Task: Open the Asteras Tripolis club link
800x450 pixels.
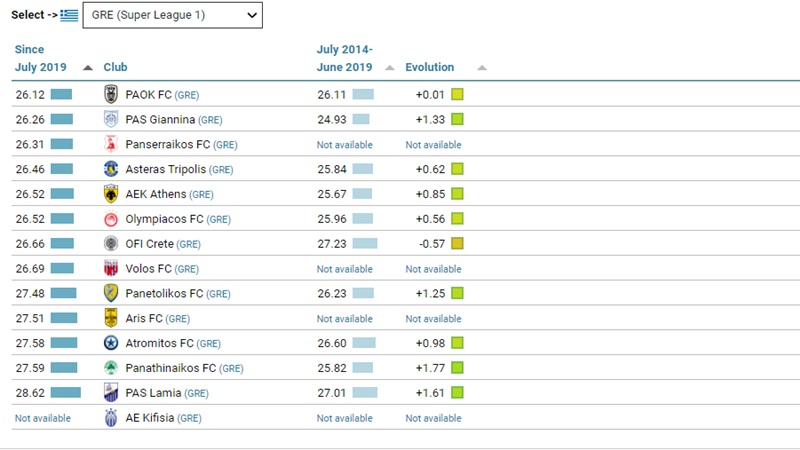Action: point(166,169)
